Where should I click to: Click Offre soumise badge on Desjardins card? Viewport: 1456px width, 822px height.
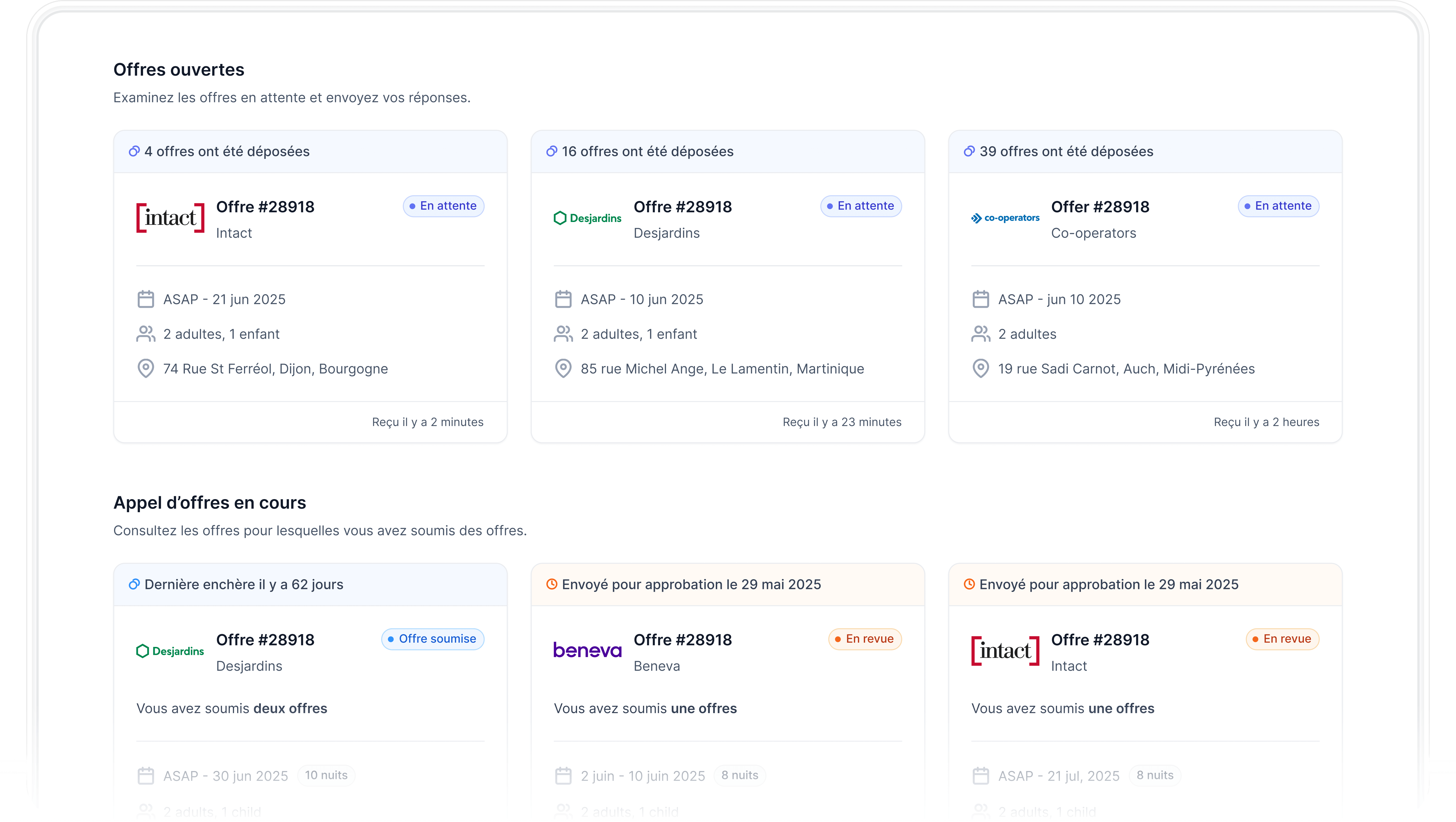432,639
